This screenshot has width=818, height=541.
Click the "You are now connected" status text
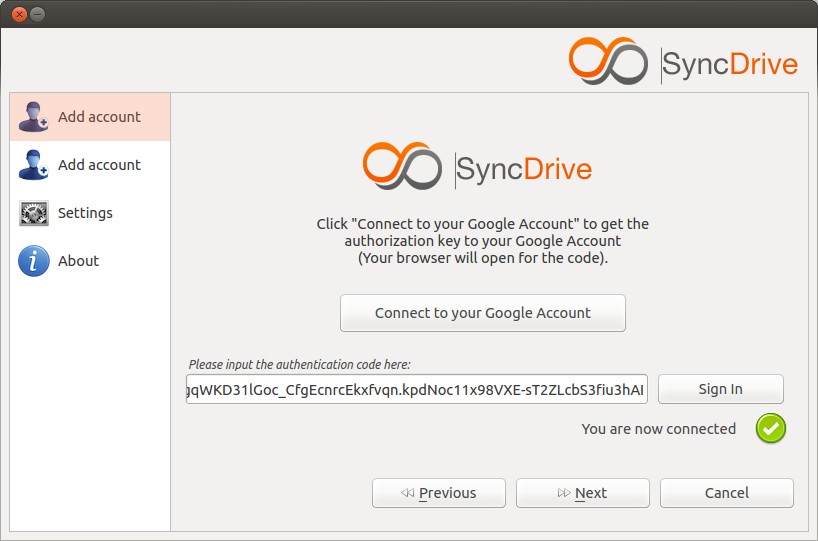[658, 429]
